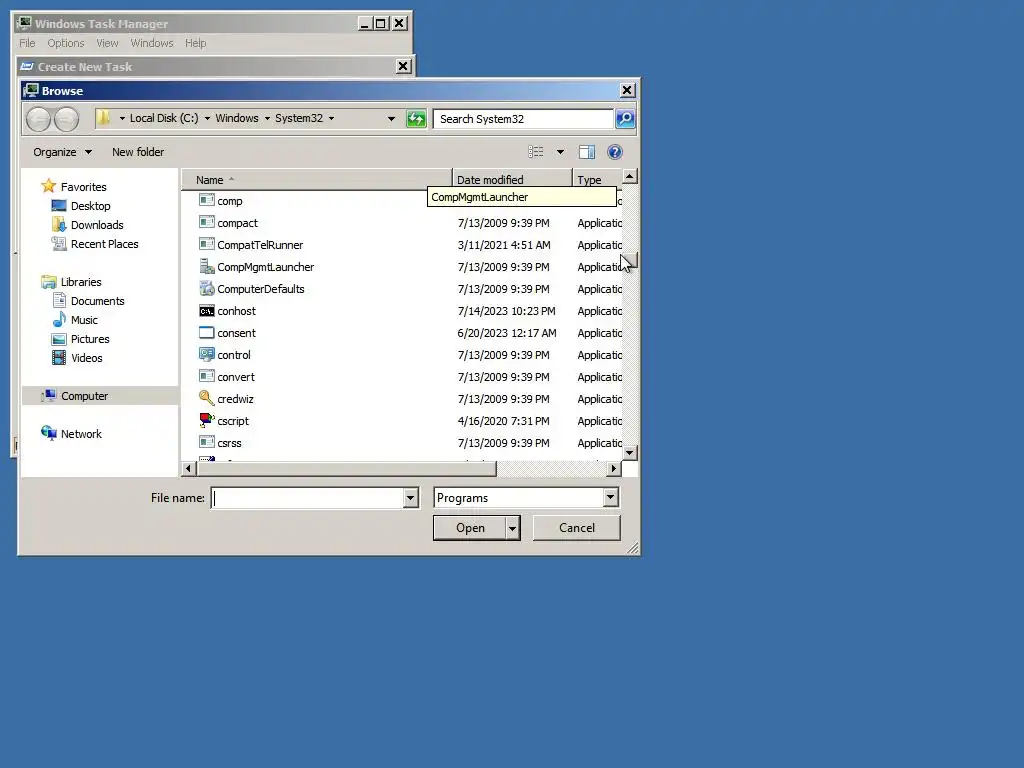Select the consent file icon
Image resolution: width=1024 pixels, height=768 pixels.
click(x=206, y=333)
